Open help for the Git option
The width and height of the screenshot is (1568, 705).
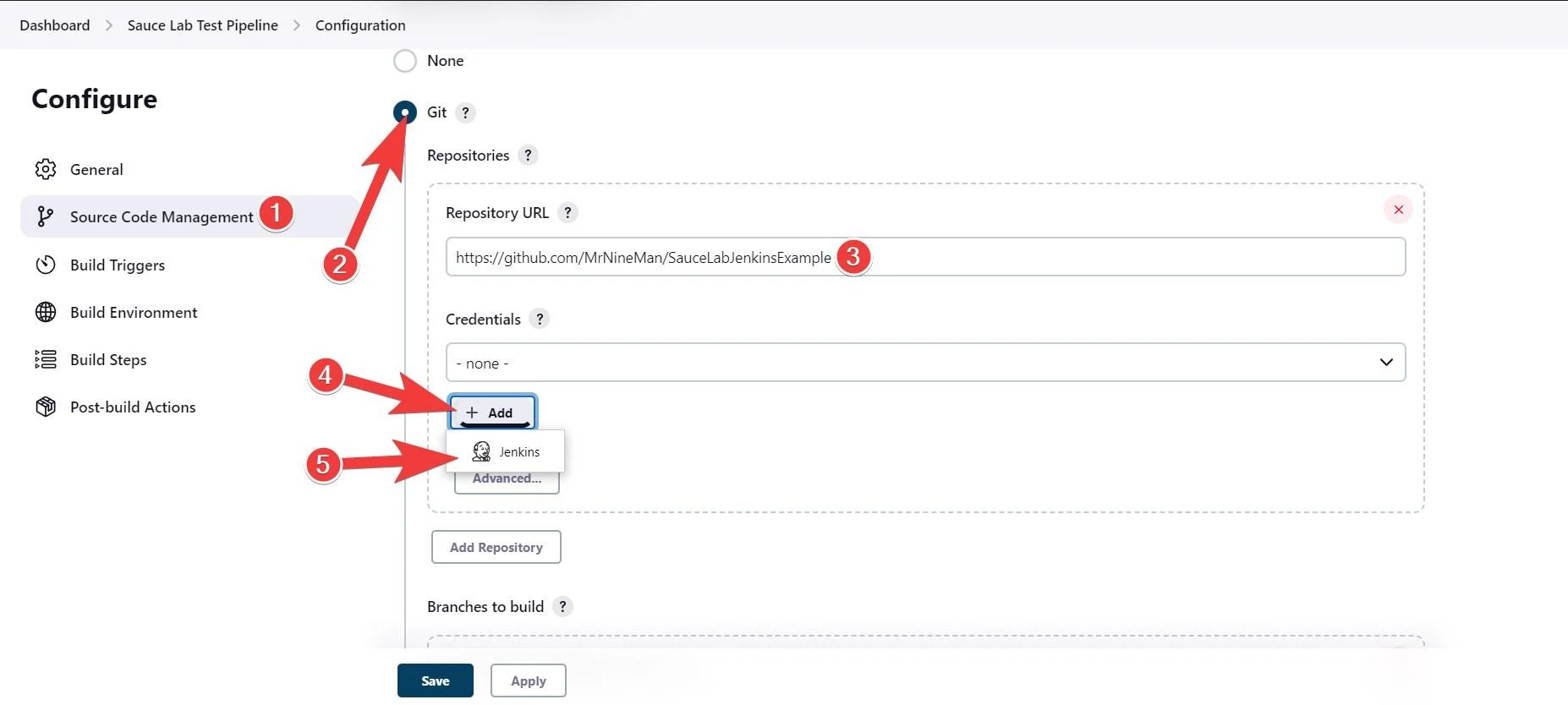(465, 112)
